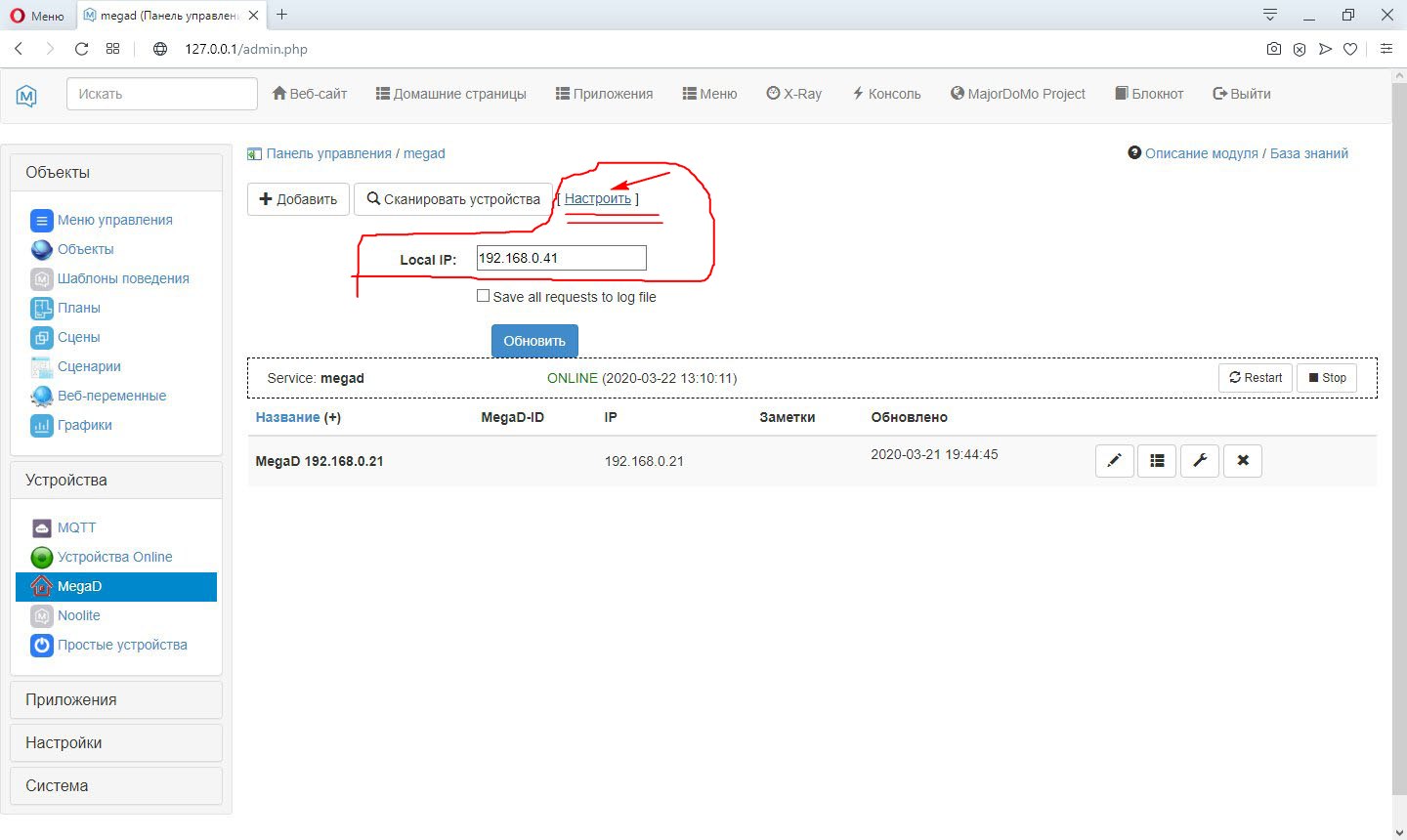This screenshot has height=840, width=1407.
Task: Click the Шаблоны поведения sidebar icon
Action: [x=41, y=278]
